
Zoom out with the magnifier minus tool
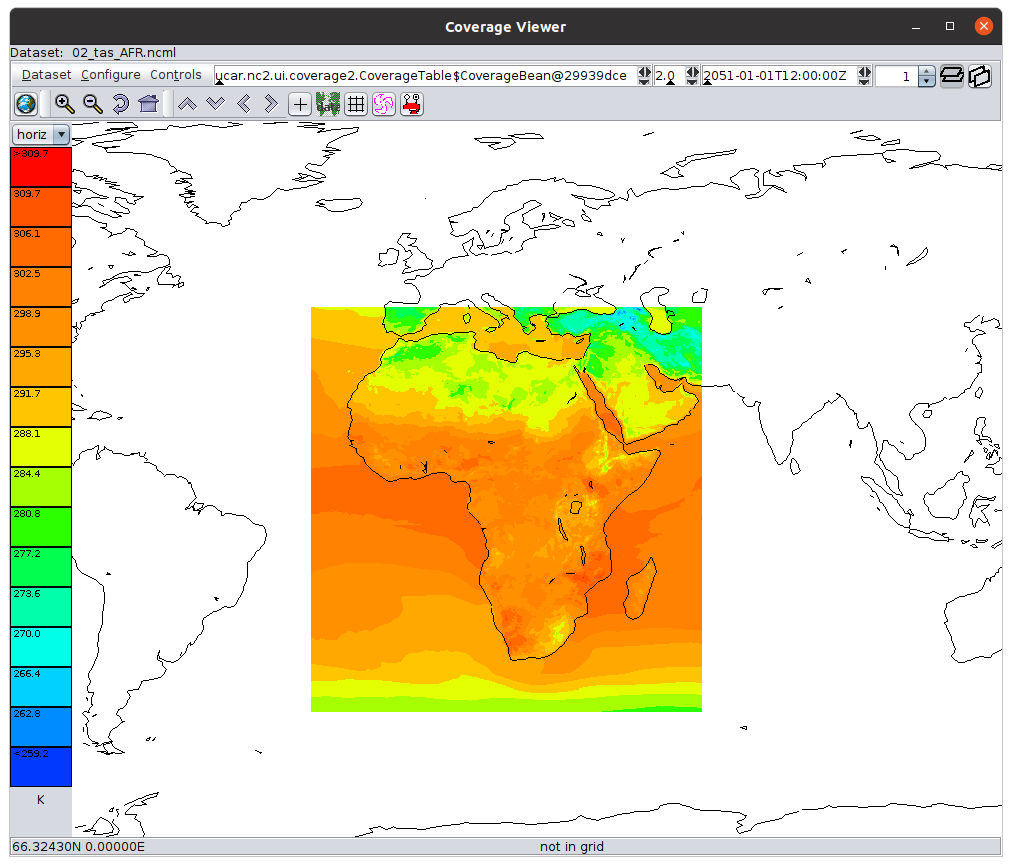point(93,104)
